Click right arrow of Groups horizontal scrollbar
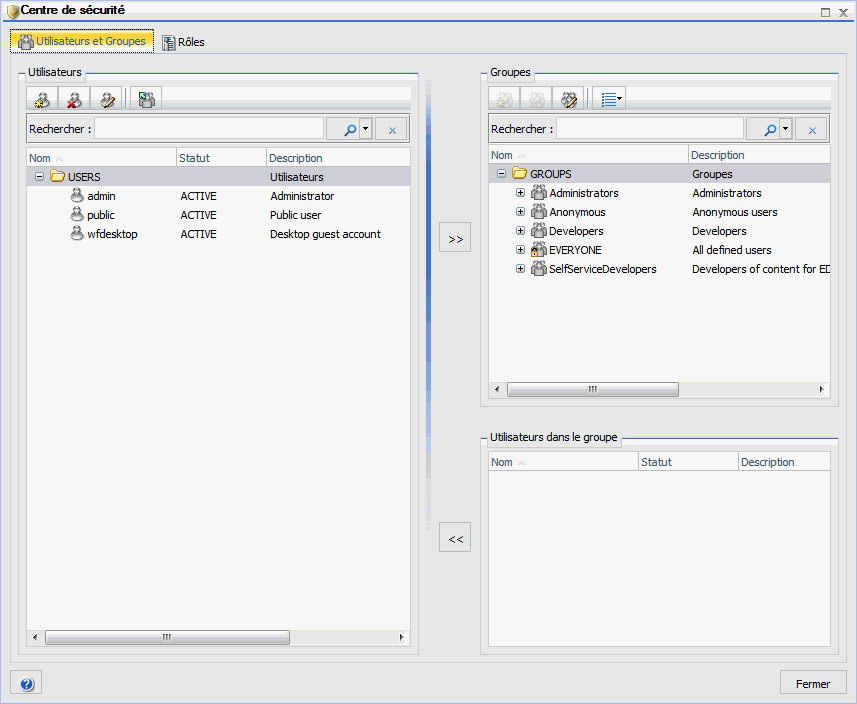 coord(821,389)
